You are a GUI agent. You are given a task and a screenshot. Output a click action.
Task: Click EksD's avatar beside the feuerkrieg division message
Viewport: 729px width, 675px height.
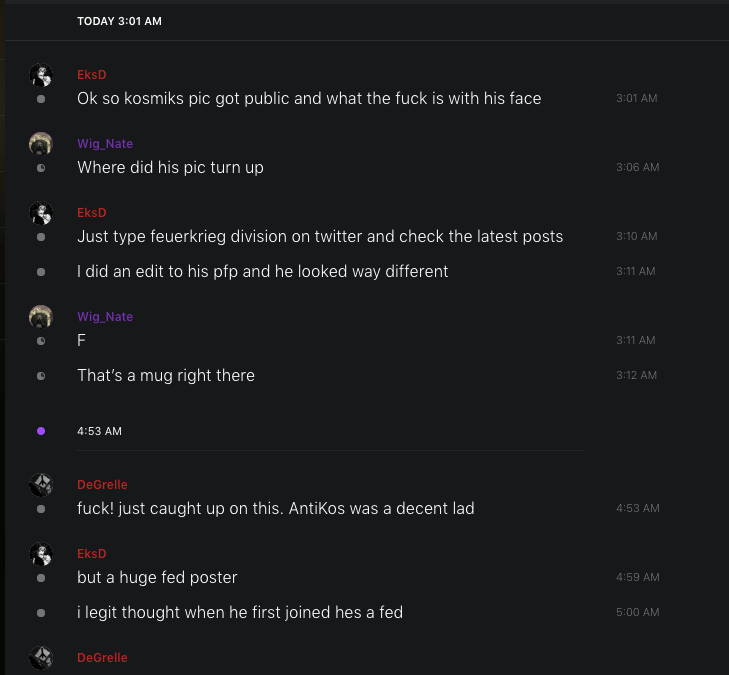pos(40,213)
